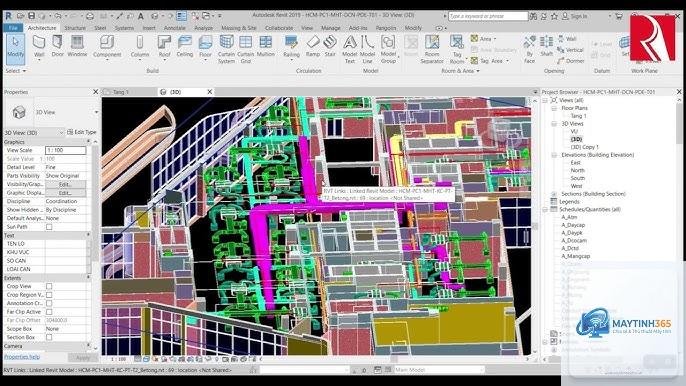Choose the Wall tool
The image size is (686, 386).
(39, 47)
